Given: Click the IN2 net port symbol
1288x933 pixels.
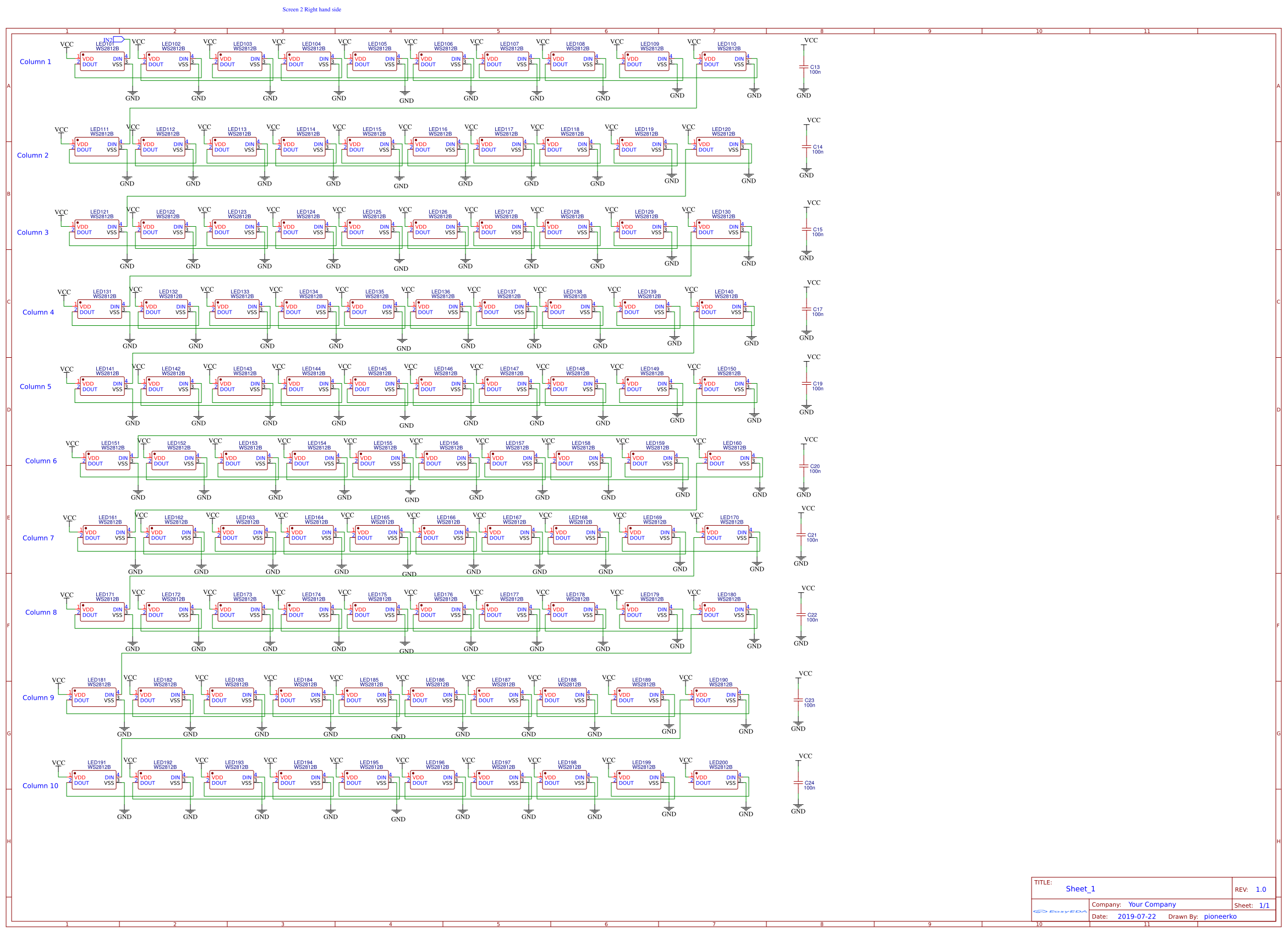Looking at the screenshot, I should click(x=118, y=39).
